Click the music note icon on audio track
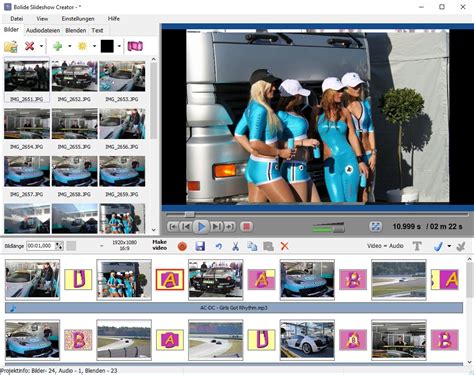The height and width of the screenshot is (375, 474). [x=13, y=308]
